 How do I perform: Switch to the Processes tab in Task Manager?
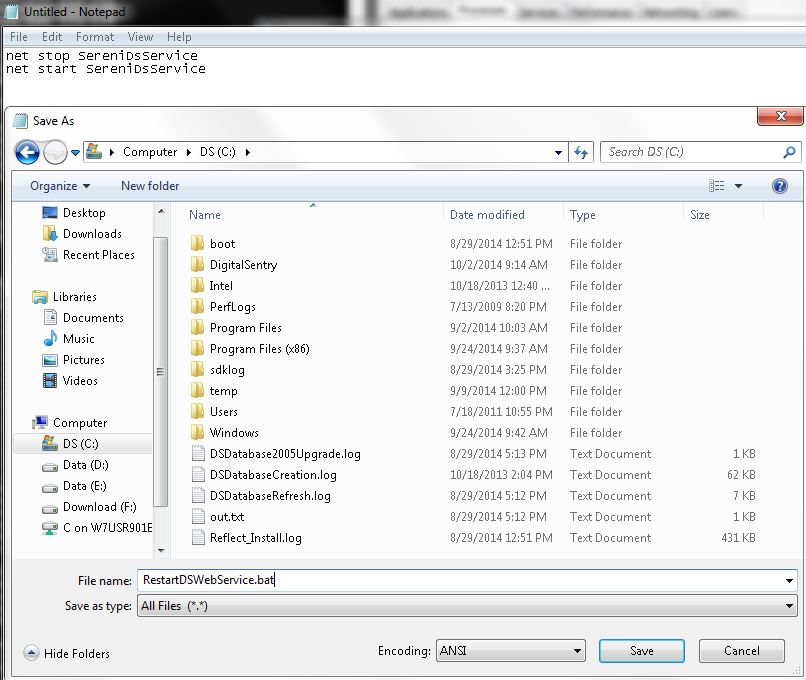coord(482,10)
